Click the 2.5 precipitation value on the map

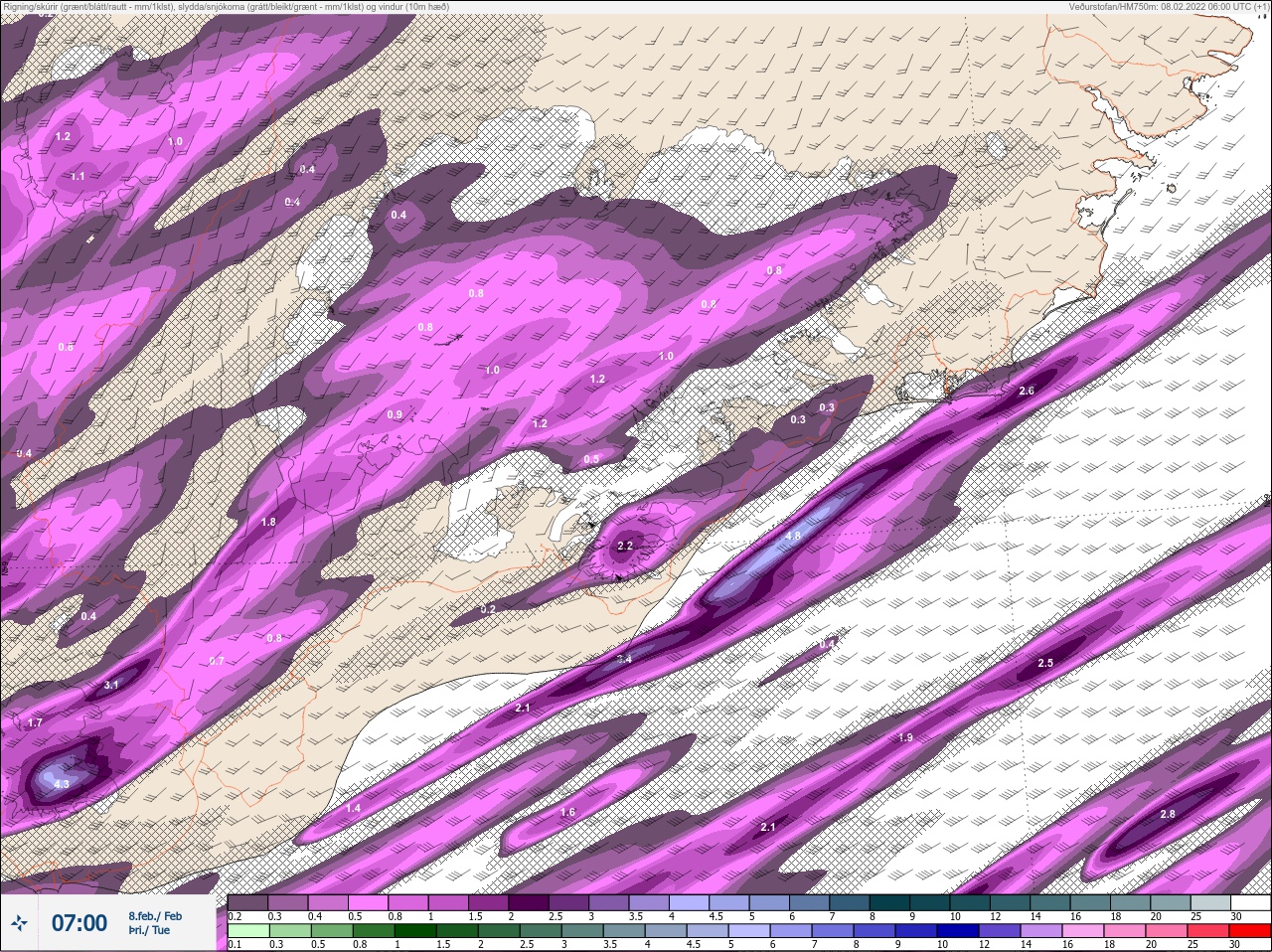[x=1045, y=663]
